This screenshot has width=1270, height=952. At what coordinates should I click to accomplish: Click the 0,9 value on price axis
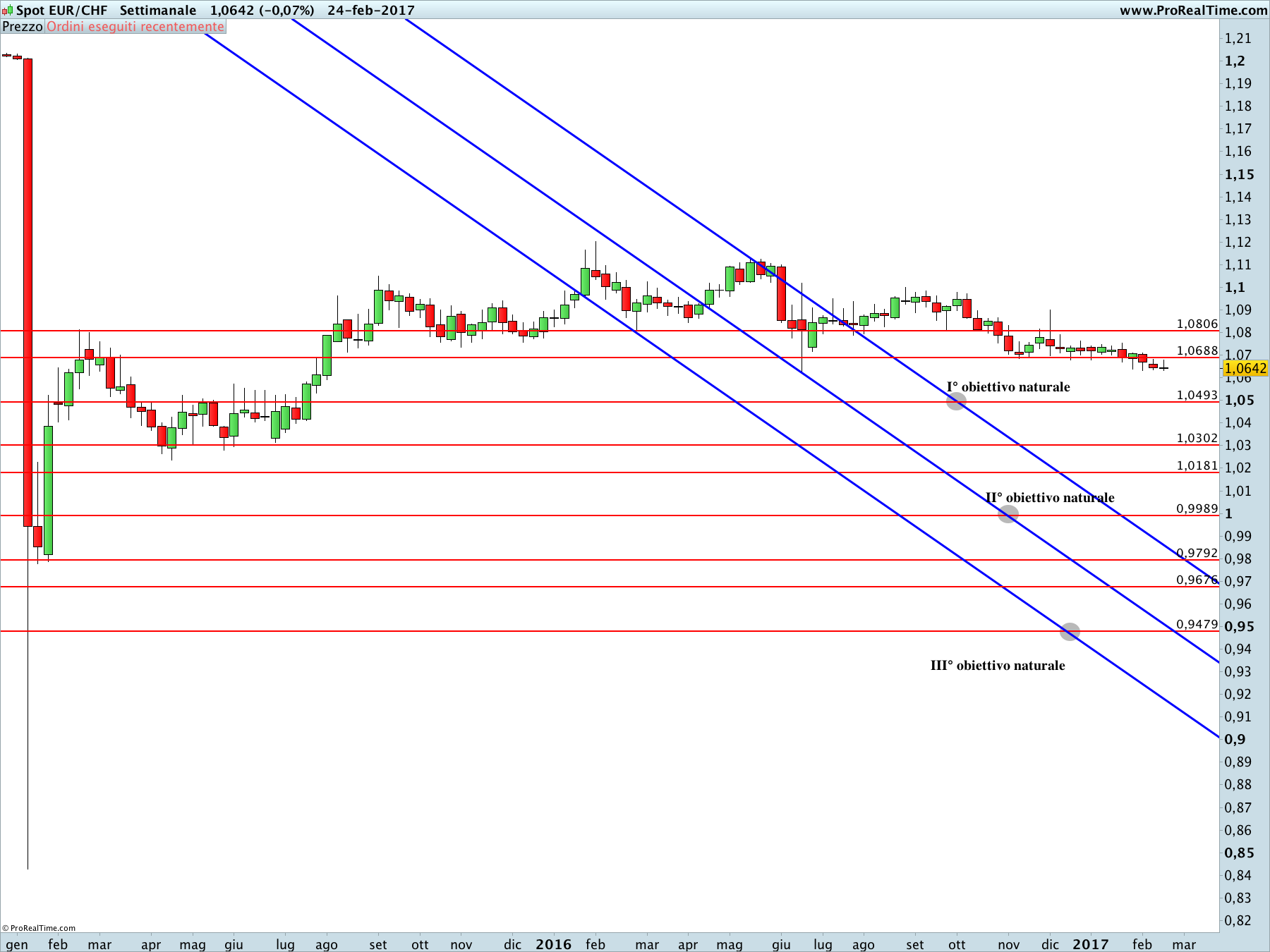pos(1235,739)
